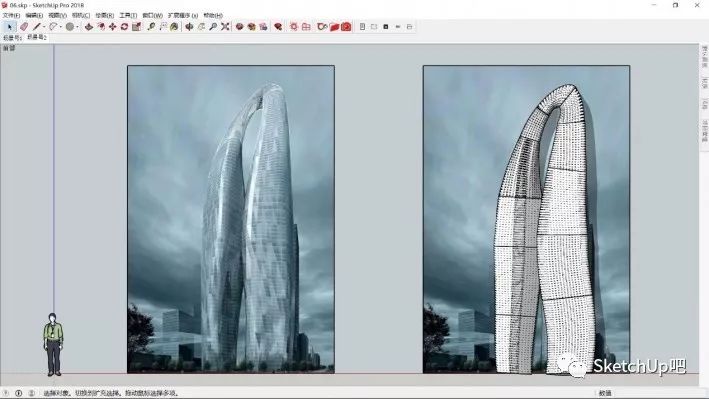Select the arrow Select tool
Image resolution: width=709 pixels, height=399 pixels.
9,27
